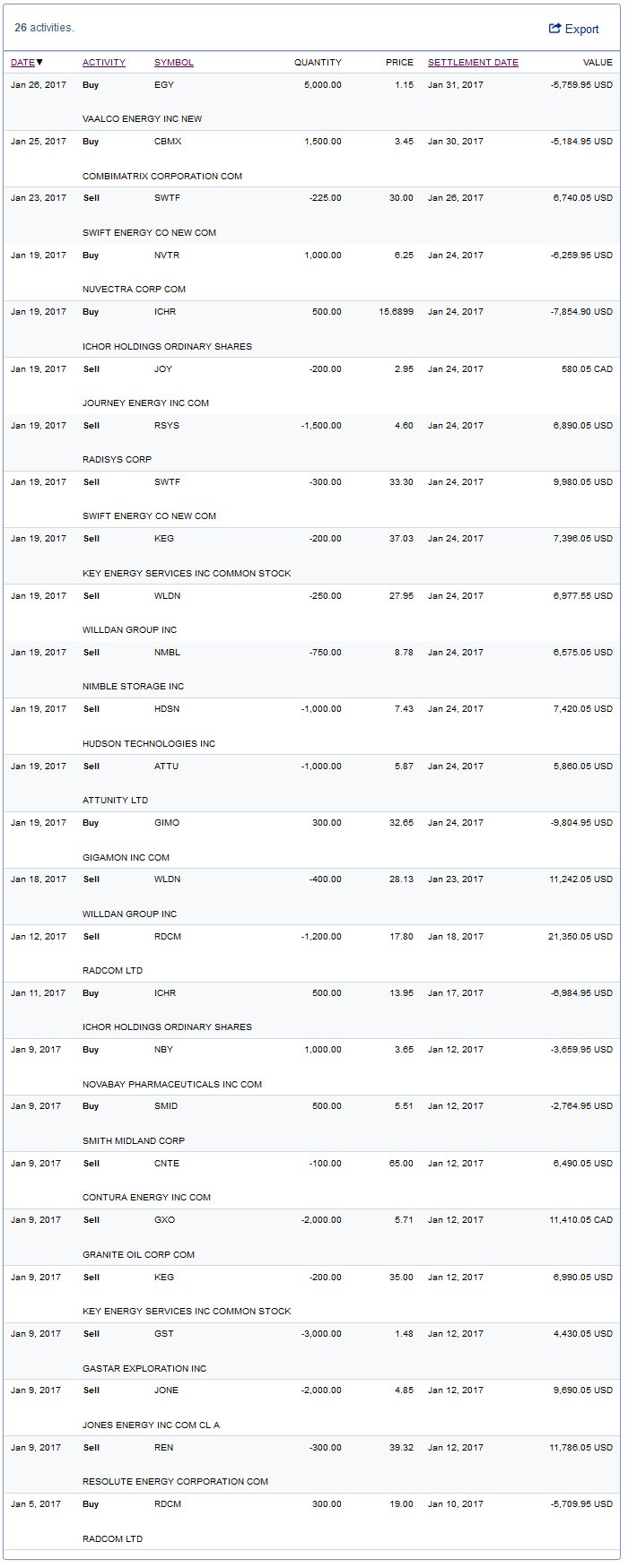Select the JONES ENERGY INC COM CL A row
This screenshot has width=628, height=1568.
[x=151, y=1425]
